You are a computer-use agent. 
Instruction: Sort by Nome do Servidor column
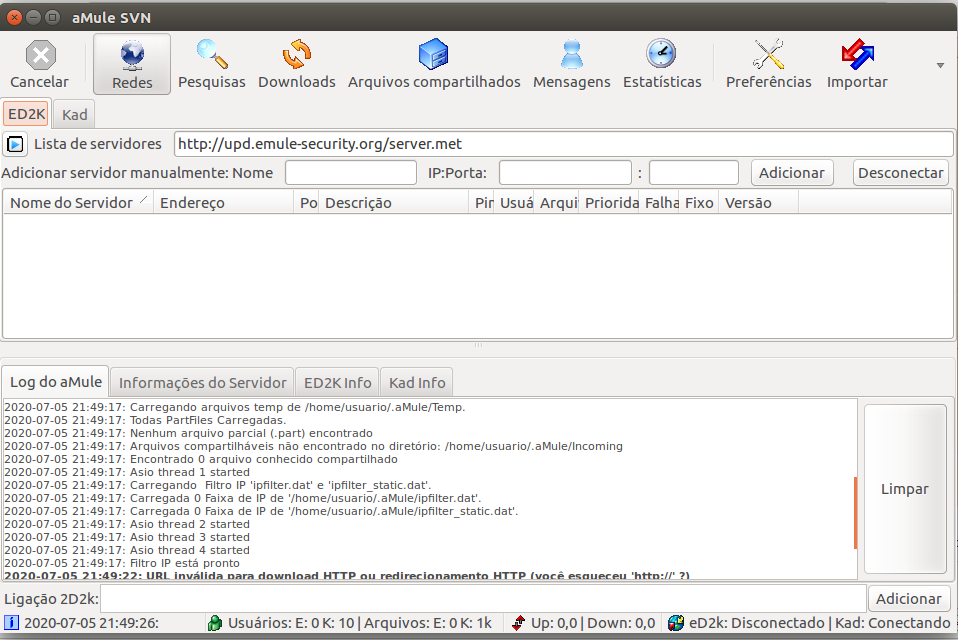tap(78, 202)
